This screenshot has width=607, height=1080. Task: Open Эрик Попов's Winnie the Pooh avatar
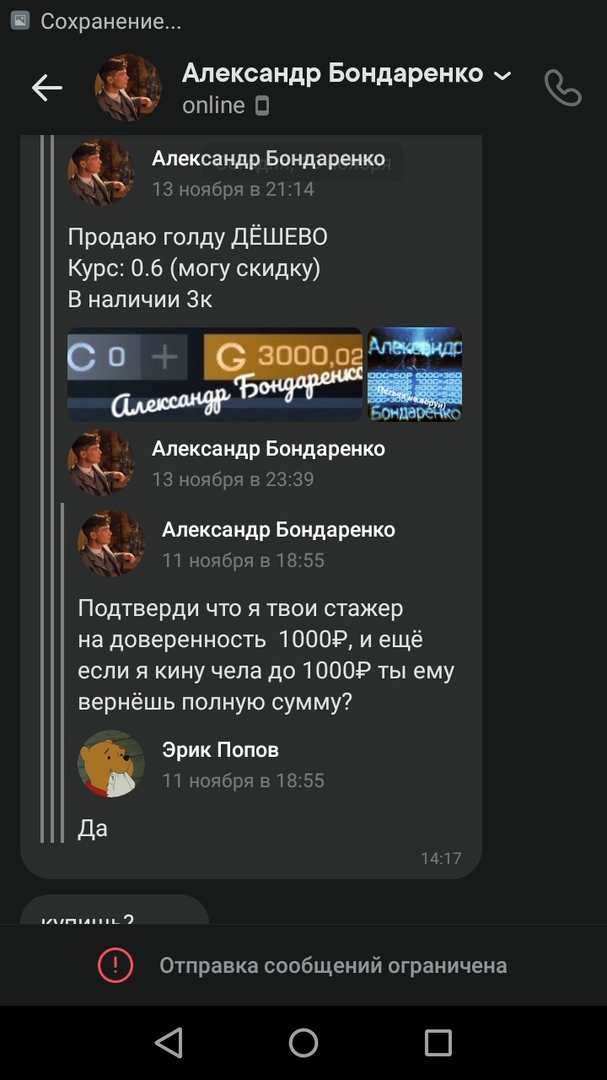tap(111, 764)
